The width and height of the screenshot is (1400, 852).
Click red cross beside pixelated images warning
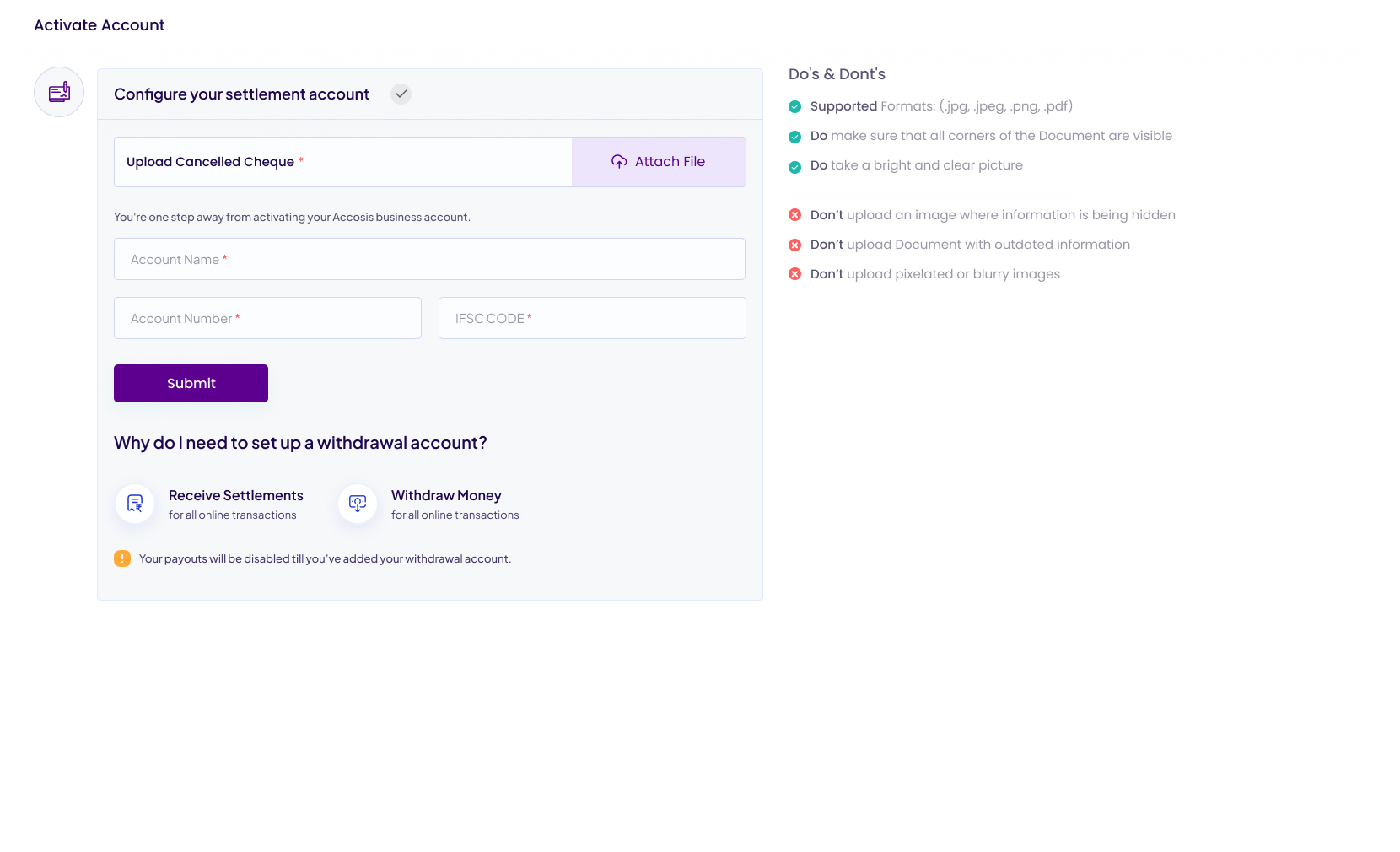pyautogui.click(x=794, y=274)
